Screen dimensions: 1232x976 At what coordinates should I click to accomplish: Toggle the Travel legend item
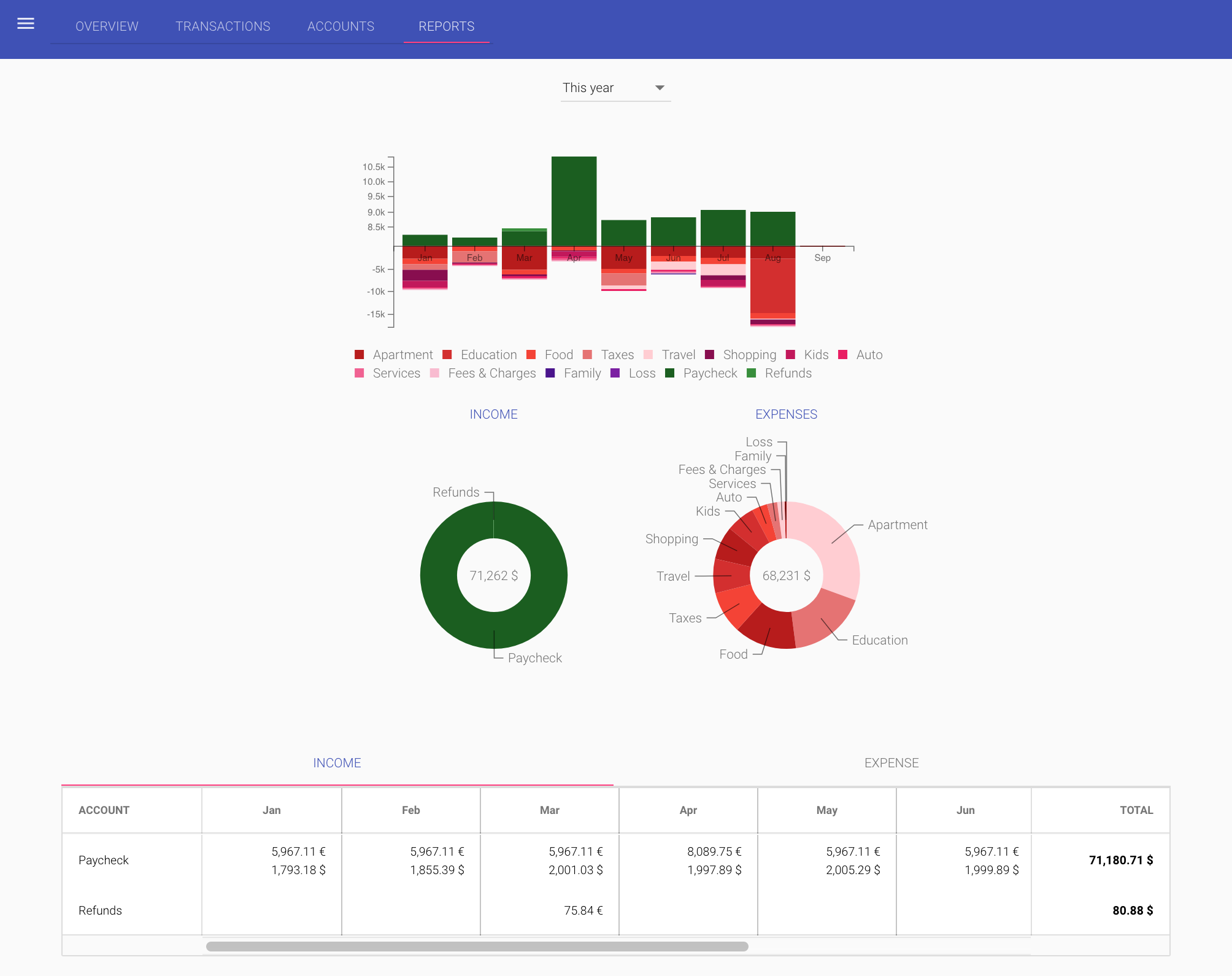click(678, 355)
